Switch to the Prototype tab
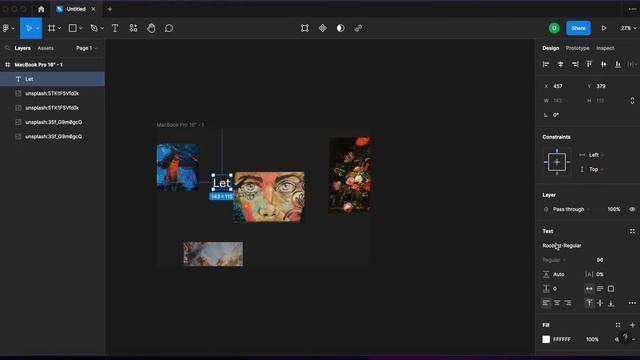This screenshot has height=360, width=640. point(578,48)
